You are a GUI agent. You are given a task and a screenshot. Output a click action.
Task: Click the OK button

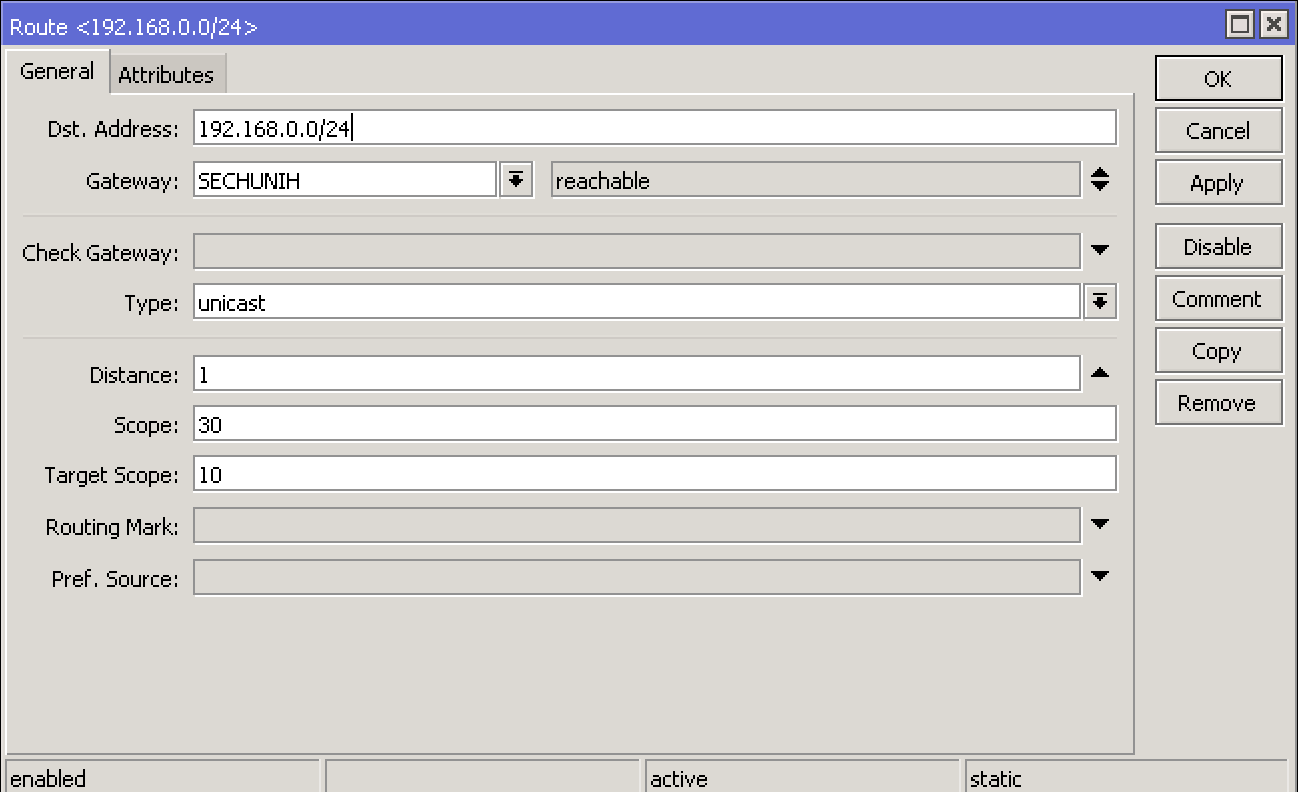(x=1218, y=79)
